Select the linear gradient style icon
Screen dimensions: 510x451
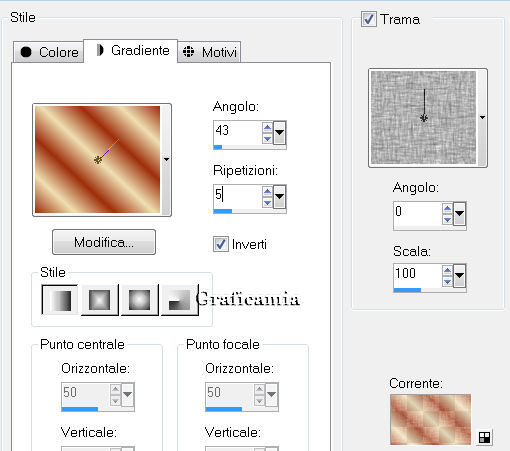point(60,300)
